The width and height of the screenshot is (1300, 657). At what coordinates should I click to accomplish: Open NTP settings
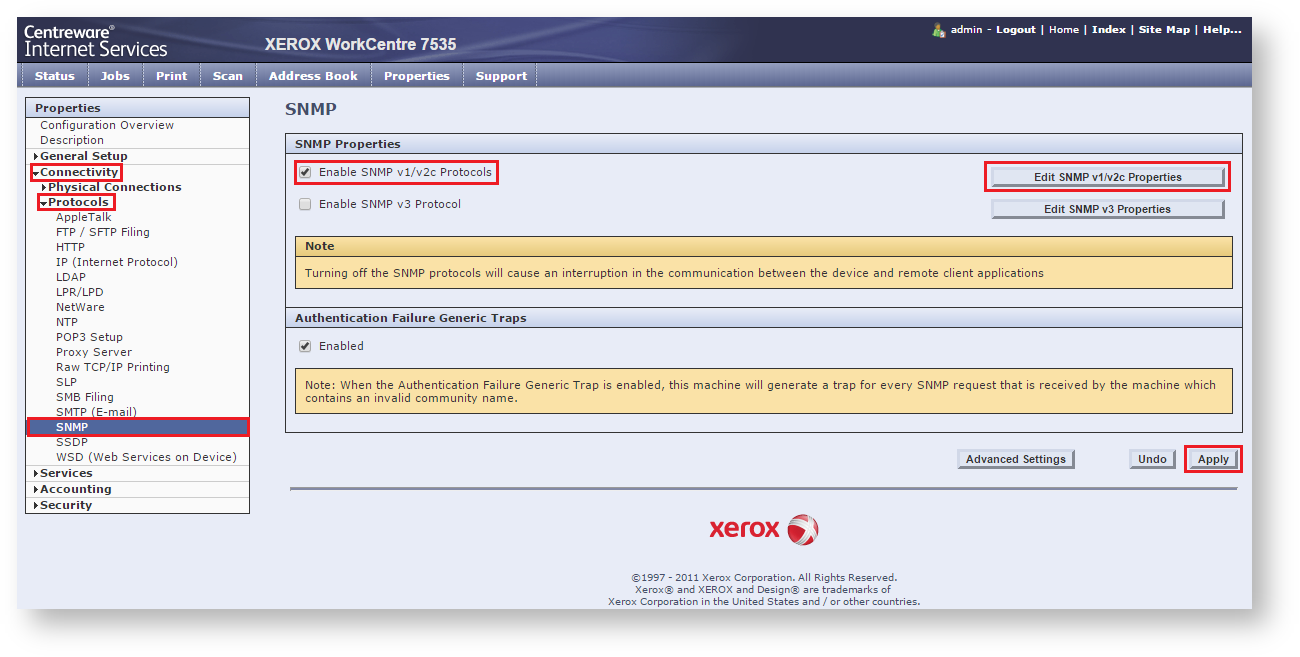67,322
